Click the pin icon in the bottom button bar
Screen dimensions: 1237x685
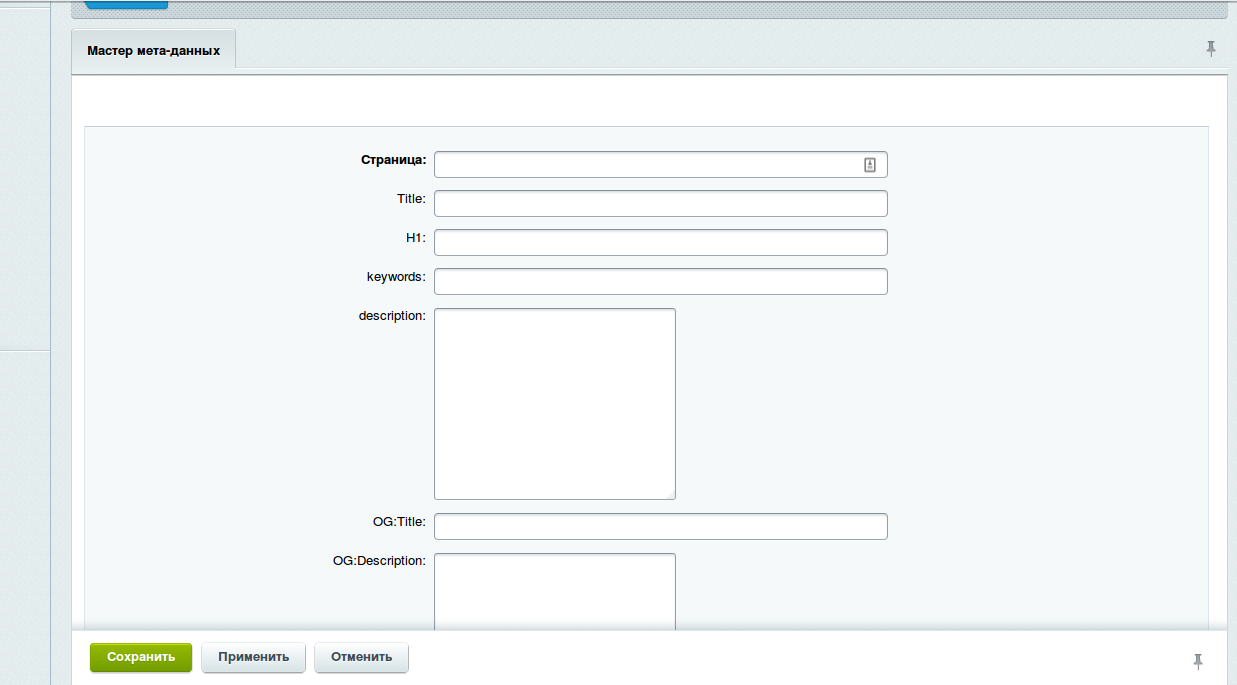(x=1198, y=661)
